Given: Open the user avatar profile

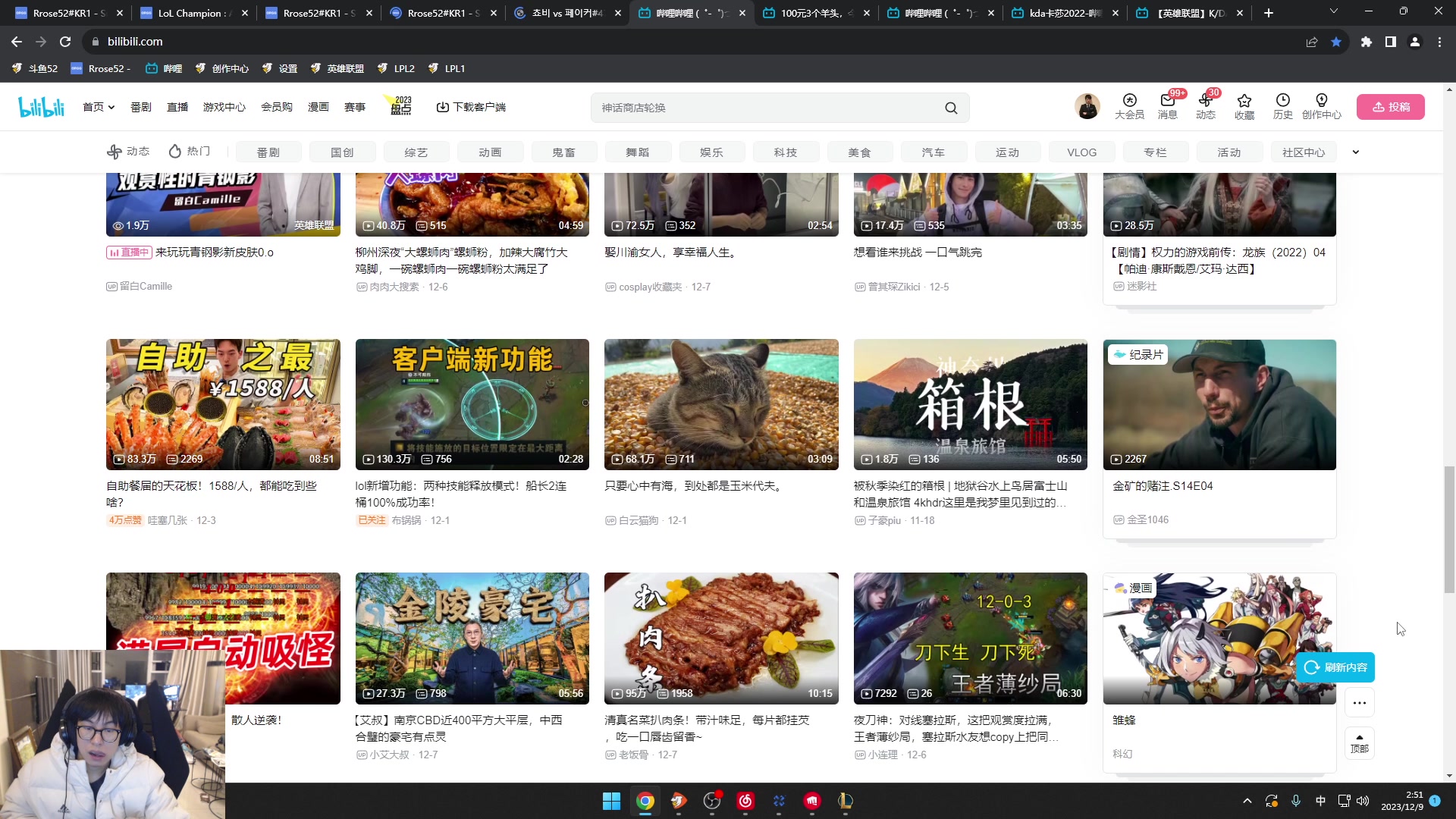Looking at the screenshot, I should coord(1087,107).
